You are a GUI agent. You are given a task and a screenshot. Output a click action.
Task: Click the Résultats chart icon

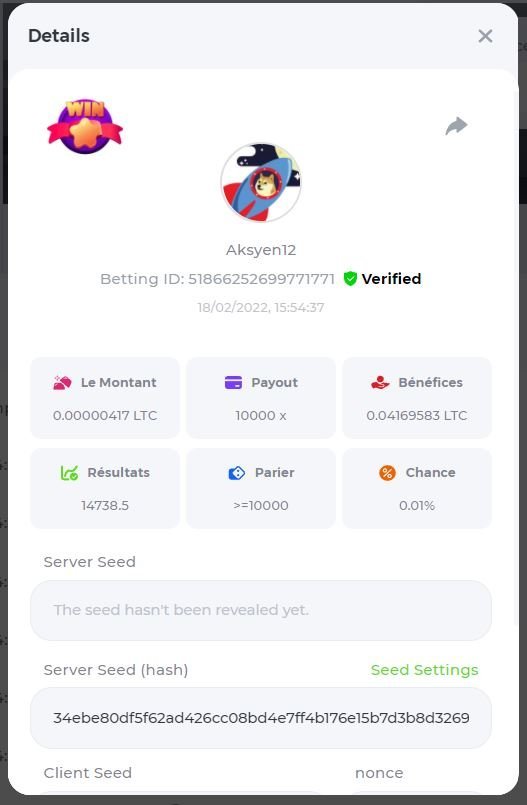tap(69, 472)
